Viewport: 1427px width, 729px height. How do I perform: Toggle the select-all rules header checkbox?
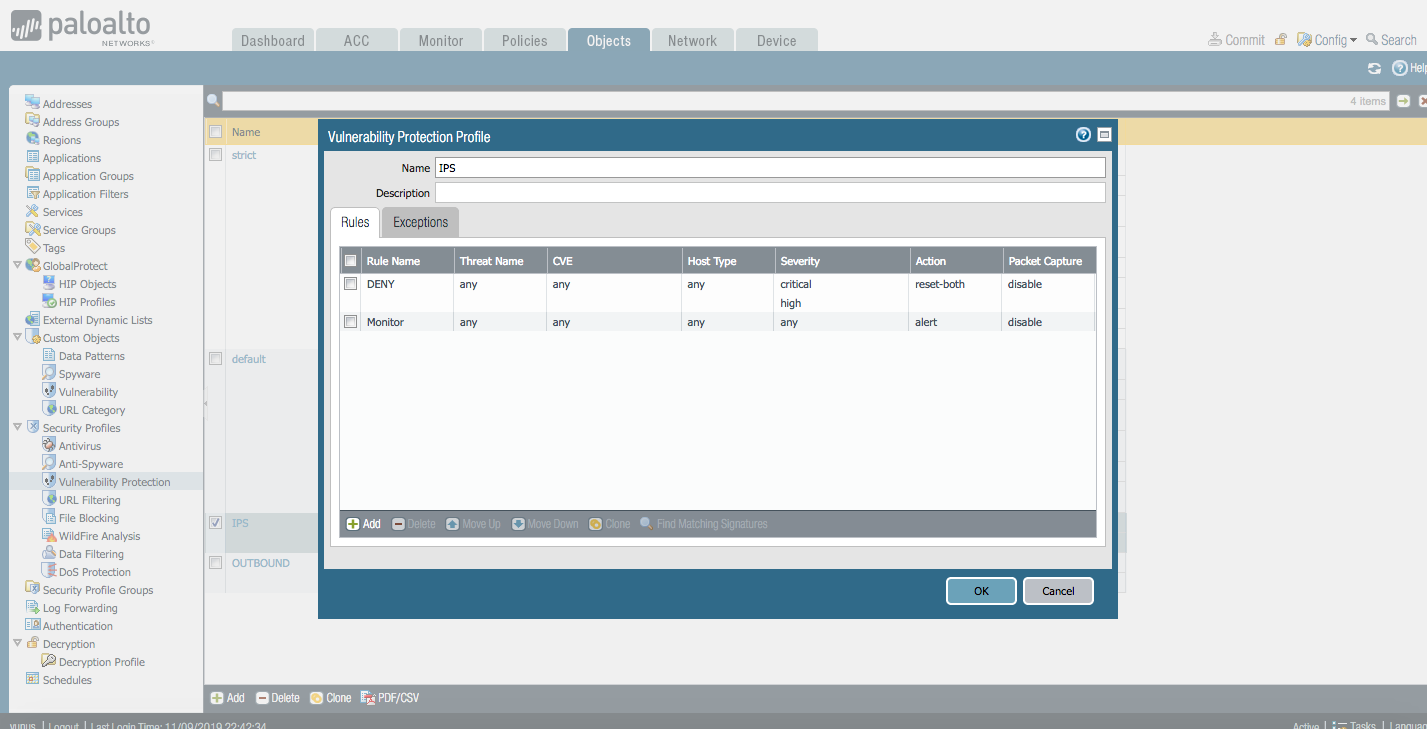coord(350,261)
